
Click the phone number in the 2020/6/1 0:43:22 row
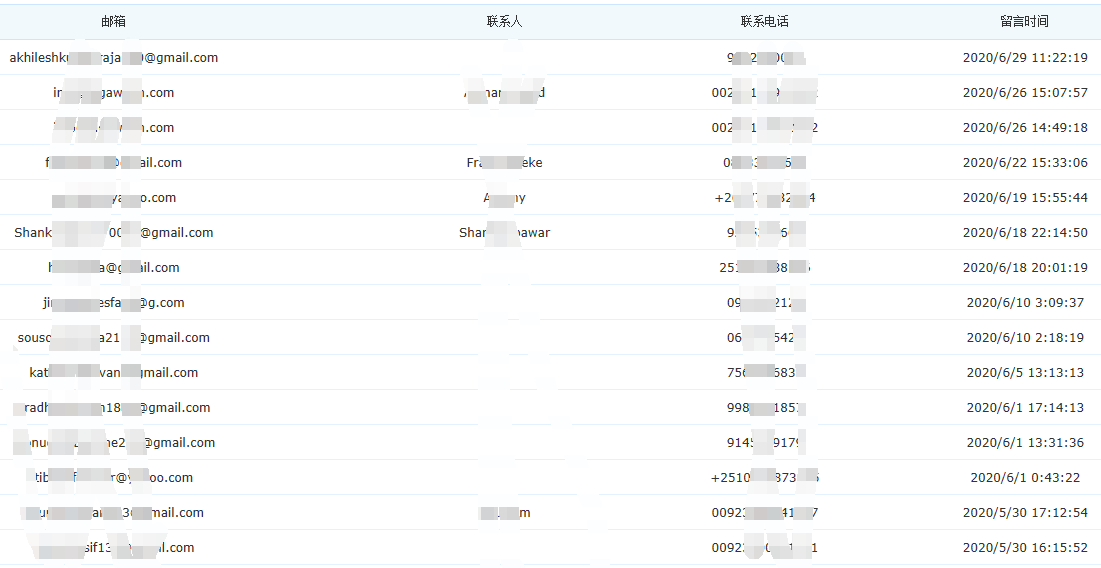click(x=764, y=478)
